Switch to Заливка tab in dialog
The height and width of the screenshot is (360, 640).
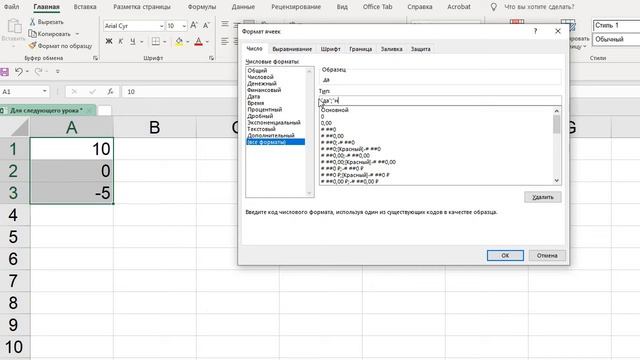tap(391, 49)
